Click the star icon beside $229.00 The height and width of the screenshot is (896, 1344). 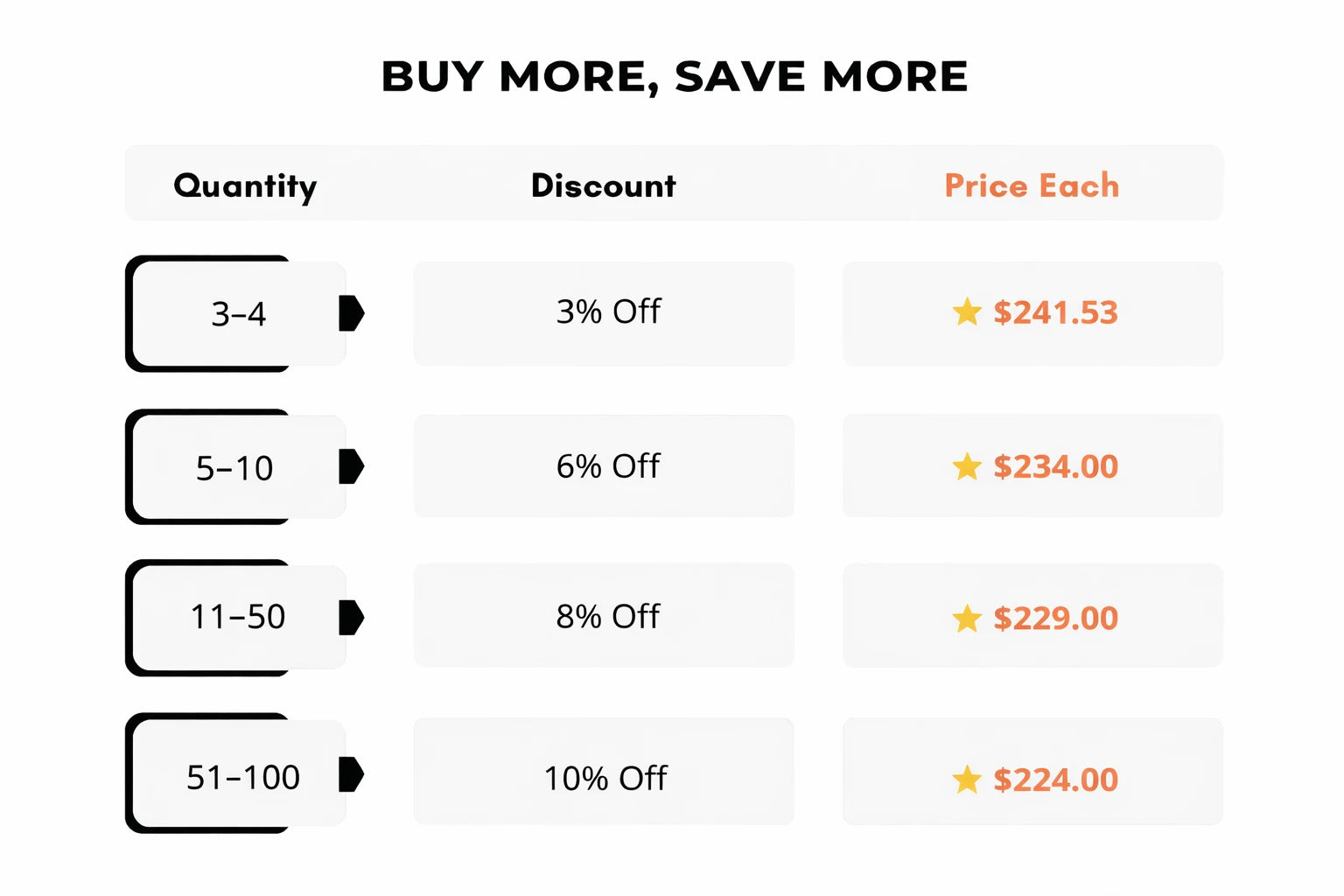coord(967,619)
